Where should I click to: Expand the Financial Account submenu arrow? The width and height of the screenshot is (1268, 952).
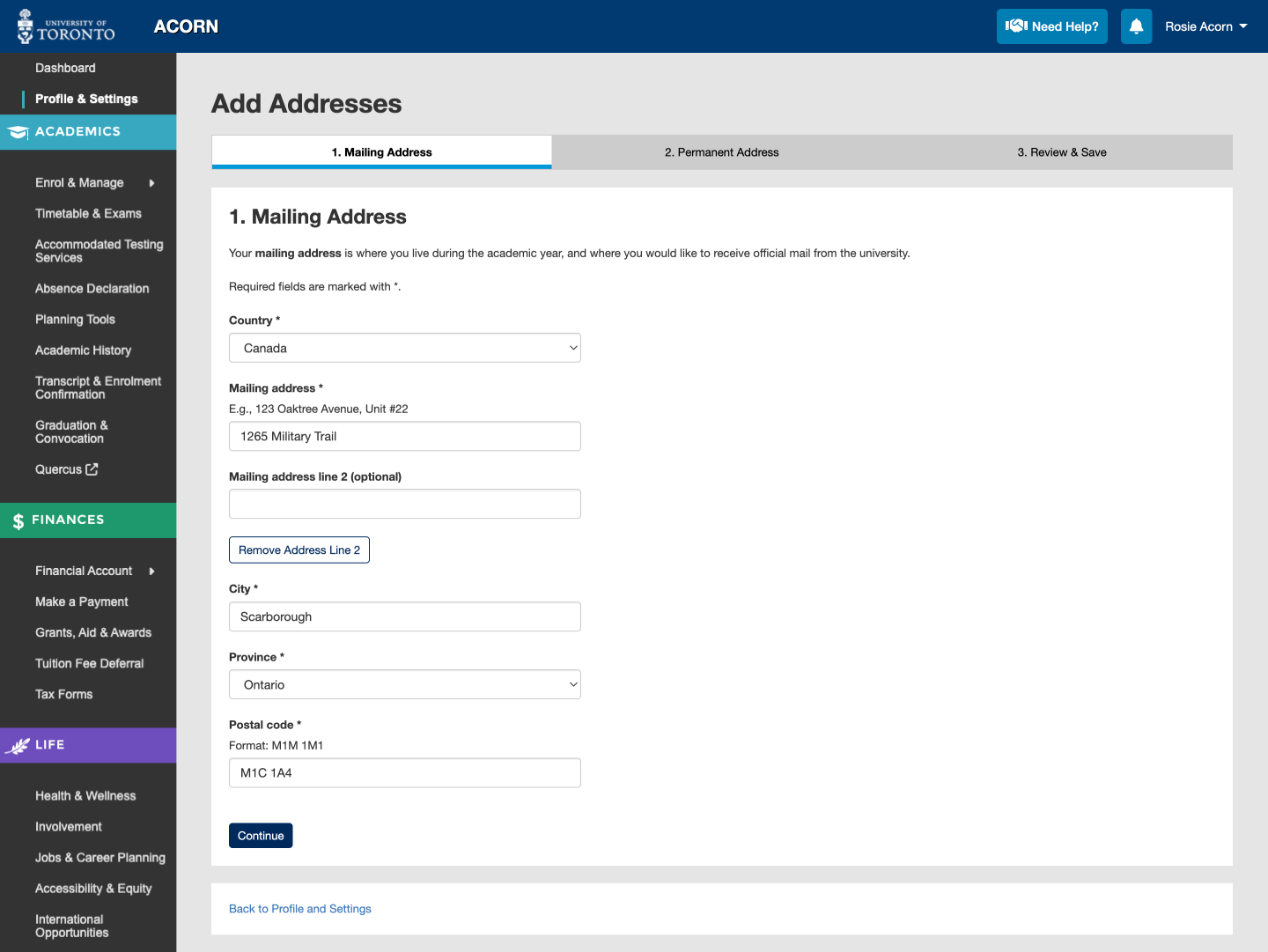pyautogui.click(x=151, y=572)
